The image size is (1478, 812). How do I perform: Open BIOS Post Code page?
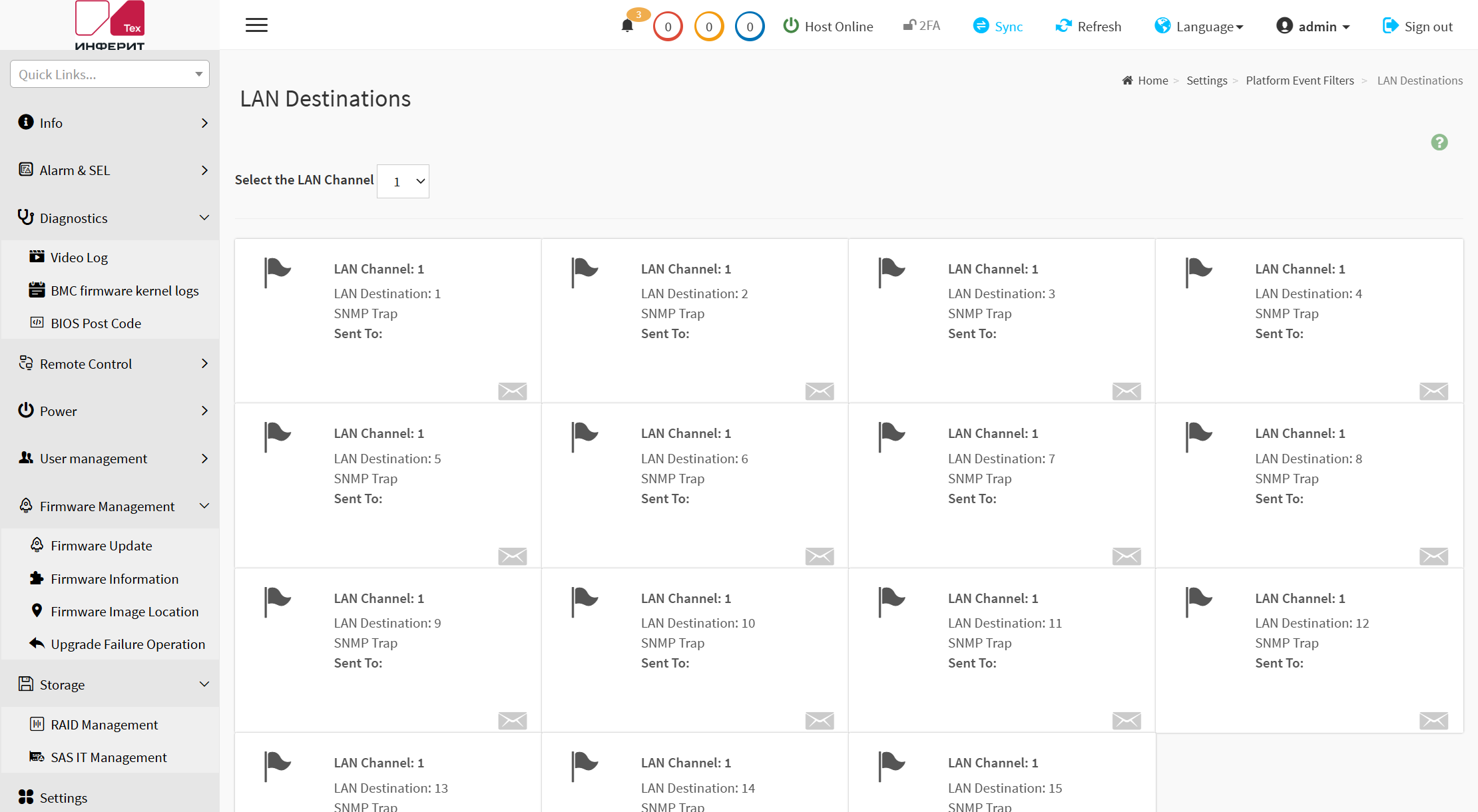96,323
